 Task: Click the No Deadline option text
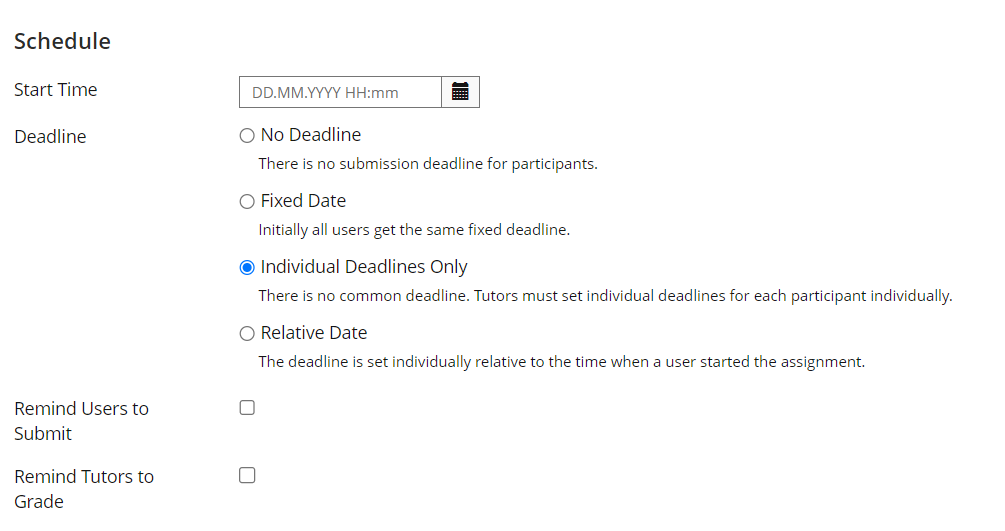310,135
